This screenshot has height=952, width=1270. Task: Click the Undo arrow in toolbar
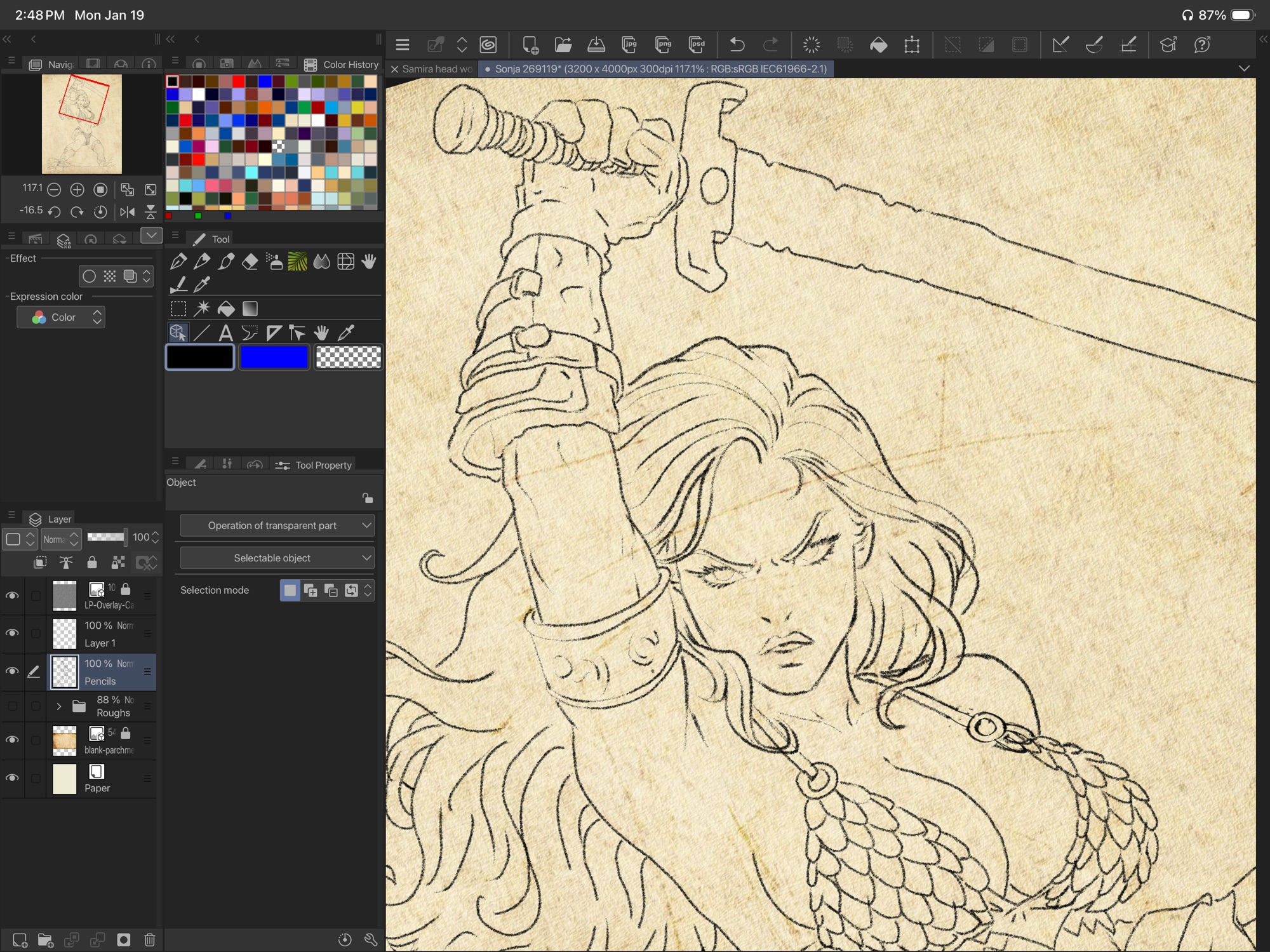coord(737,44)
